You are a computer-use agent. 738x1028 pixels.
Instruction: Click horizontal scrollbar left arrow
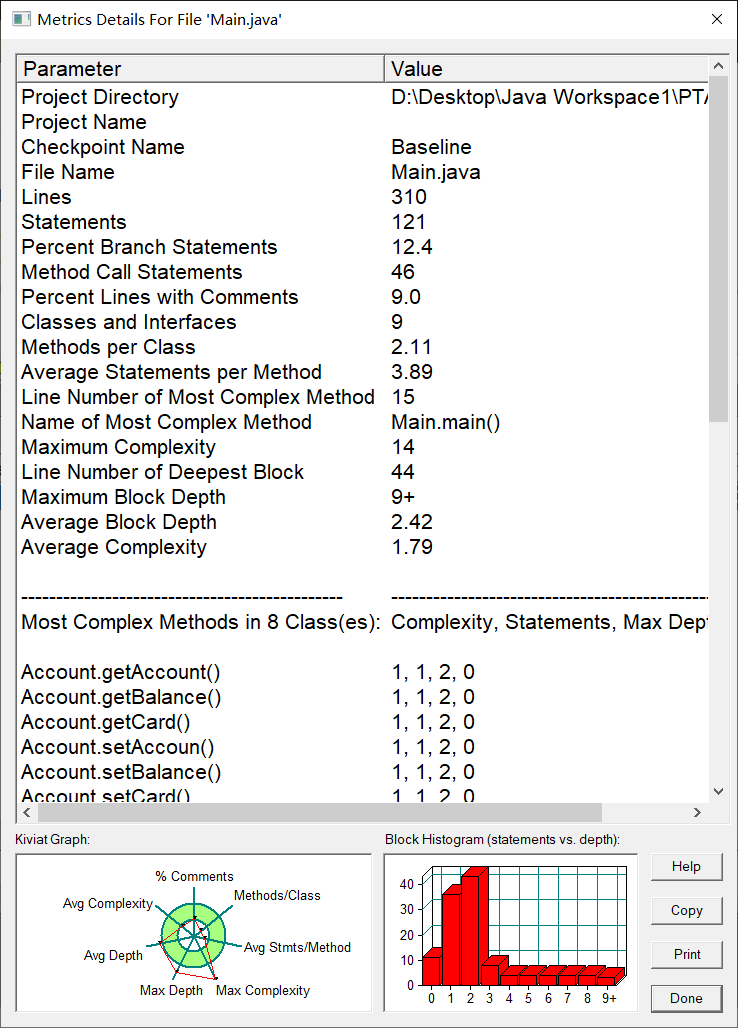[27, 813]
